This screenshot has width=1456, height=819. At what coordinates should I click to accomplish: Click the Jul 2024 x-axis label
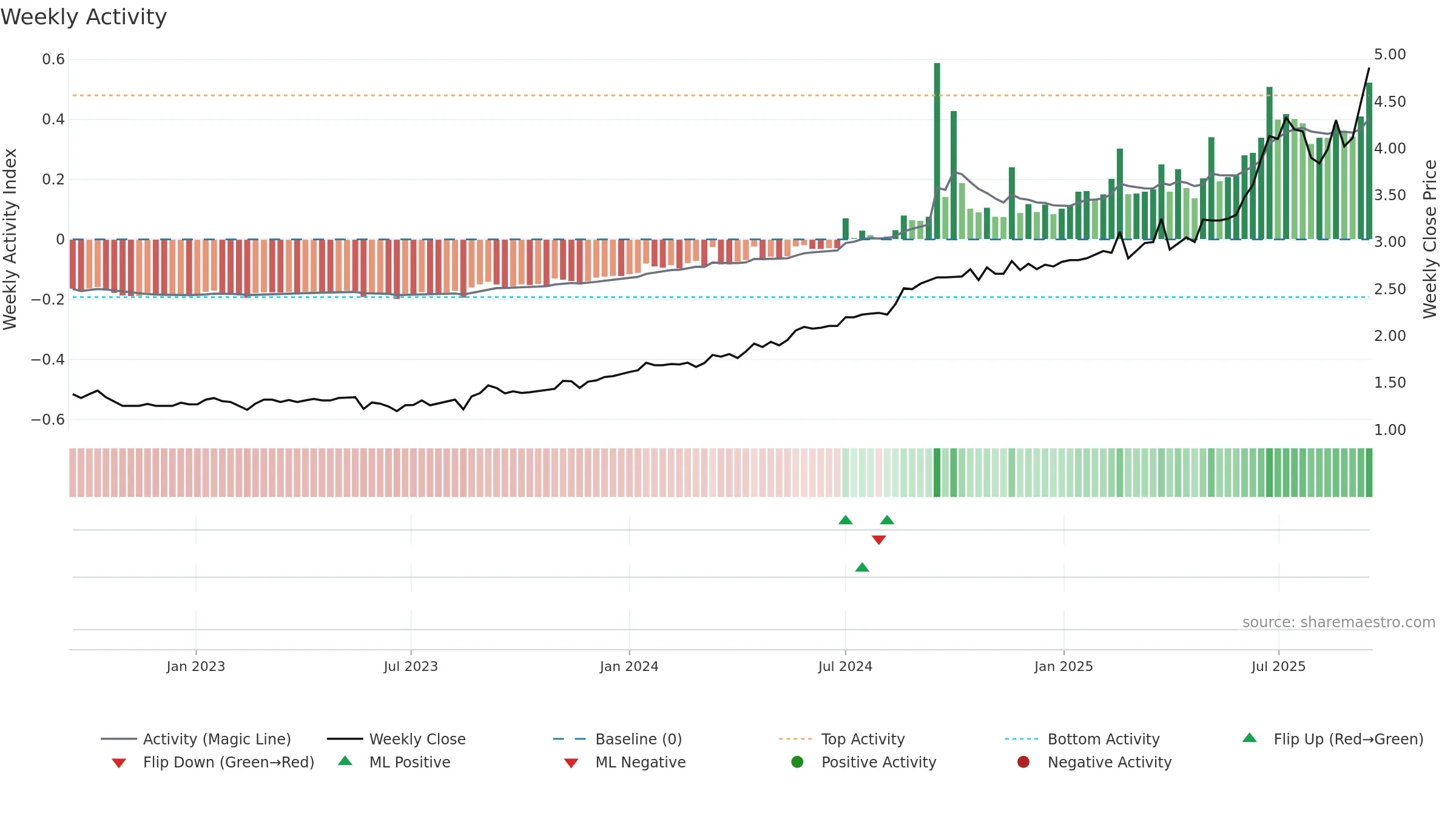tap(845, 666)
